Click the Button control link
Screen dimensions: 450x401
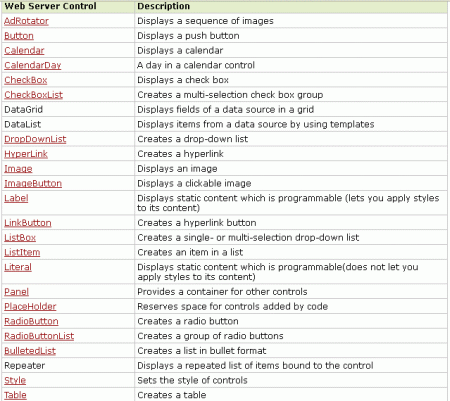(19, 36)
